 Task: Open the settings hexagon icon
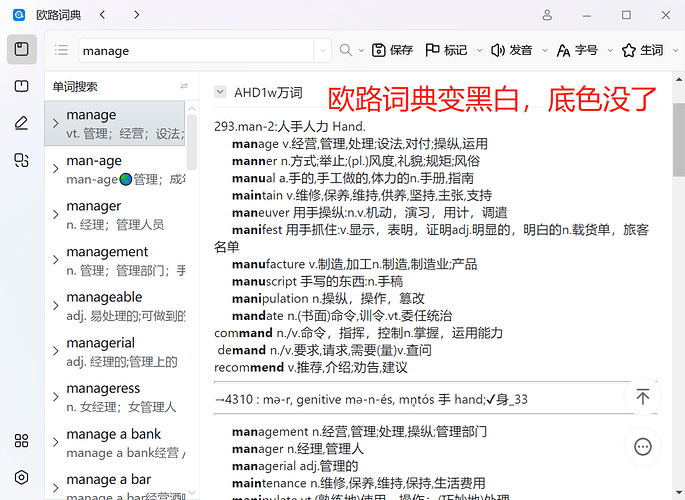(21, 477)
